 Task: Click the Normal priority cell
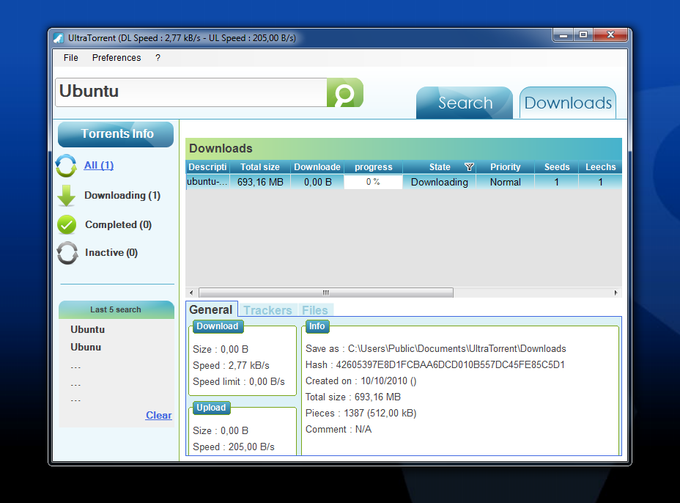[x=505, y=182]
